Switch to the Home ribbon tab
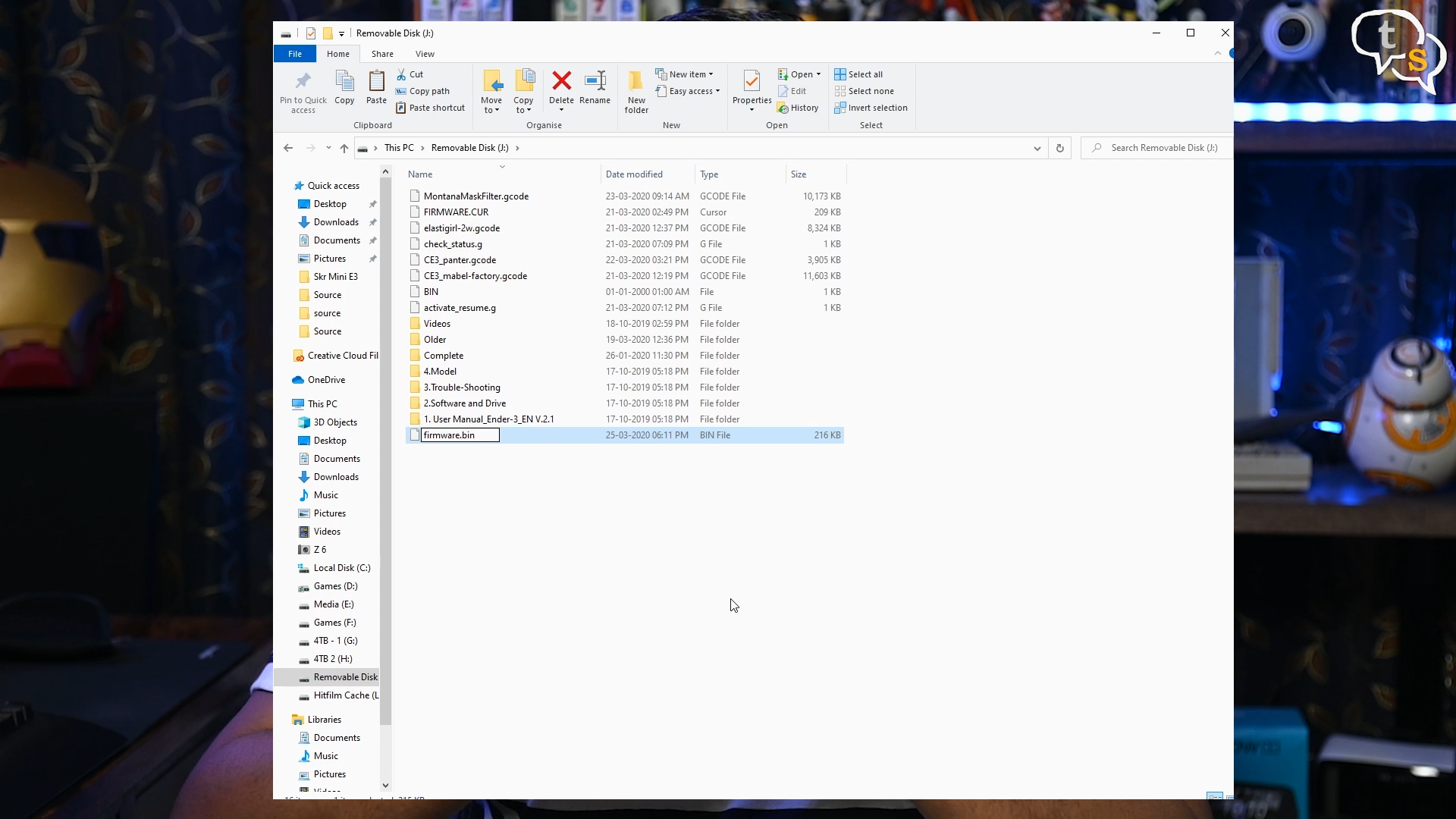This screenshot has height=819, width=1456. click(338, 54)
